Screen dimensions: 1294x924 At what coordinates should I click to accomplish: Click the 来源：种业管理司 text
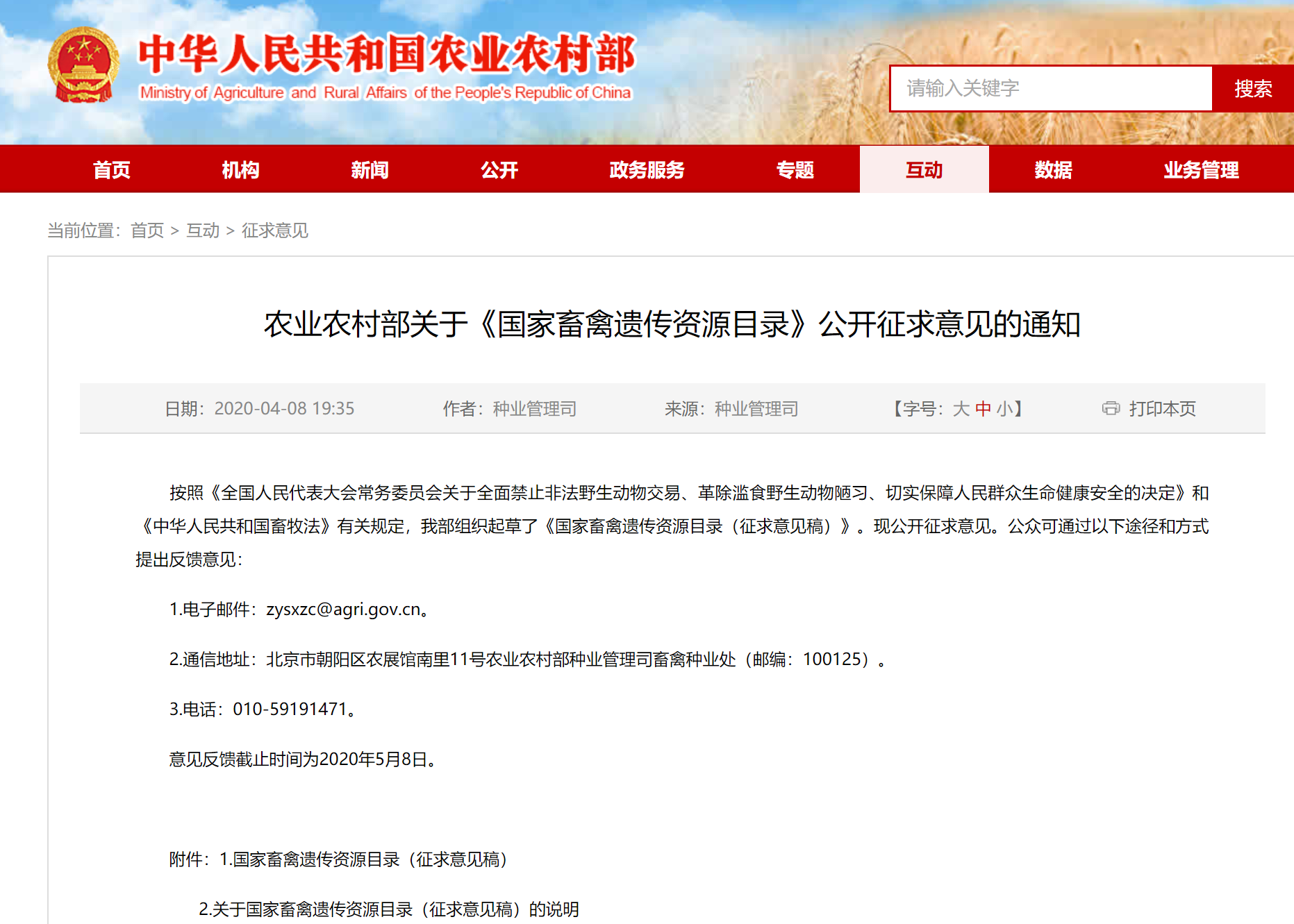coord(731,408)
